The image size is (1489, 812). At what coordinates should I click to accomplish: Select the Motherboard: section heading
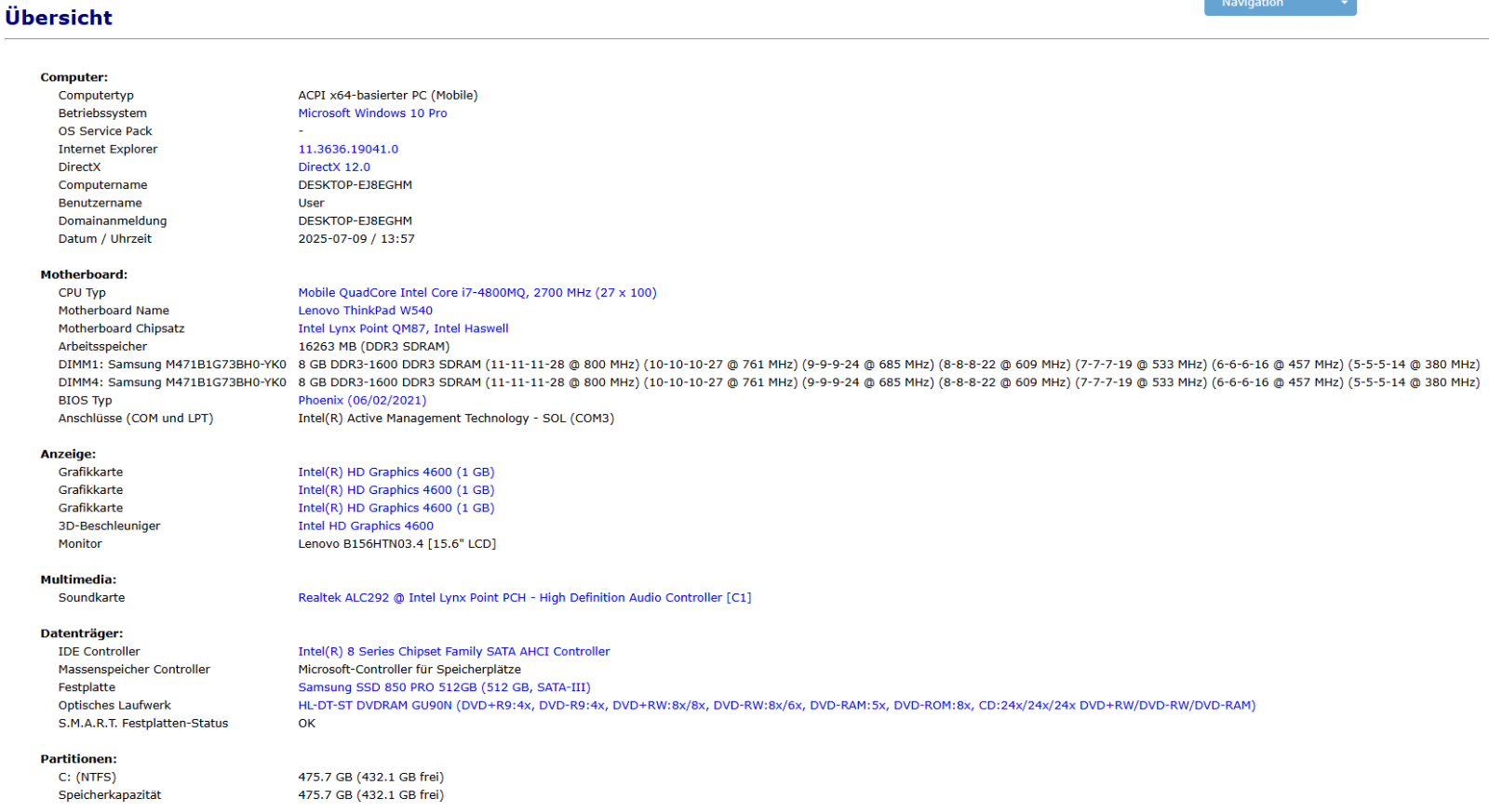tap(84, 275)
